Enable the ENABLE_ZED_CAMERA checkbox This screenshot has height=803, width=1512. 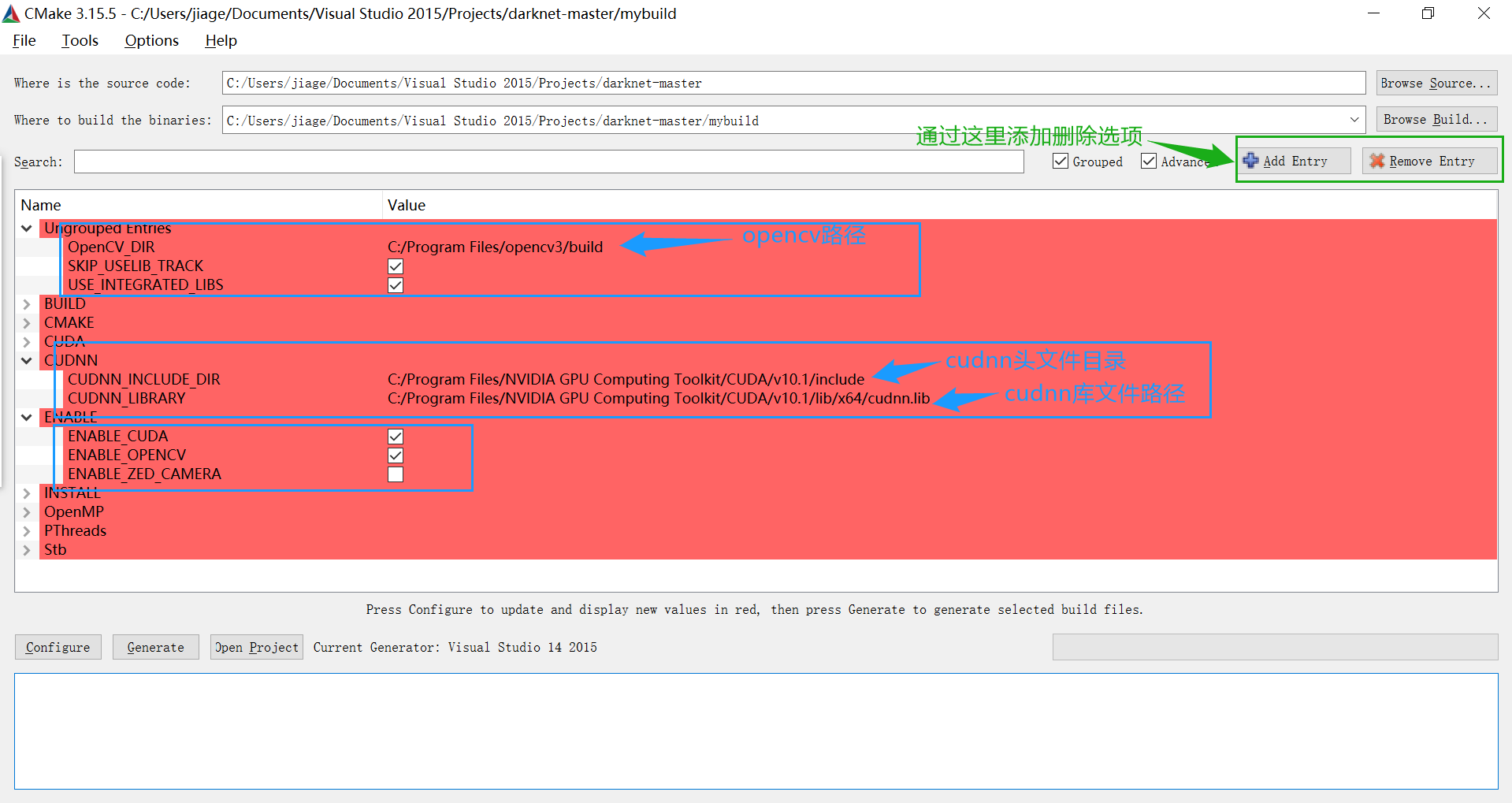click(x=396, y=474)
